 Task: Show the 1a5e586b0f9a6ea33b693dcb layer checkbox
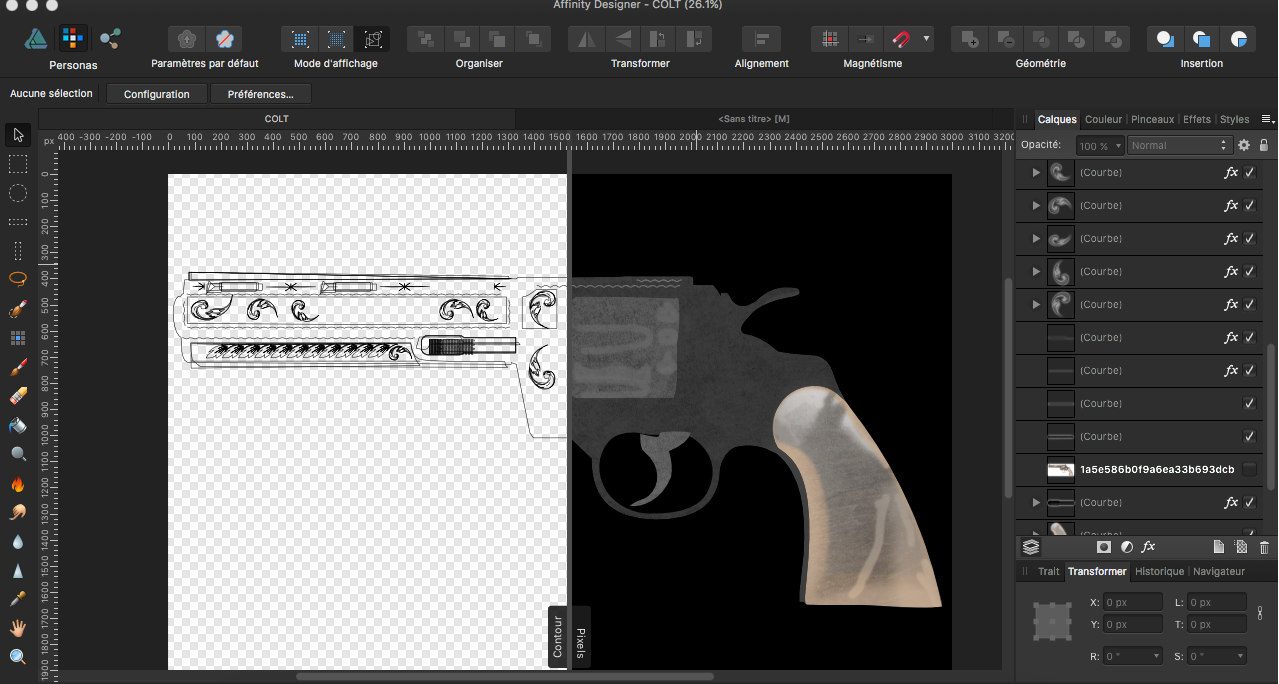(x=1249, y=469)
